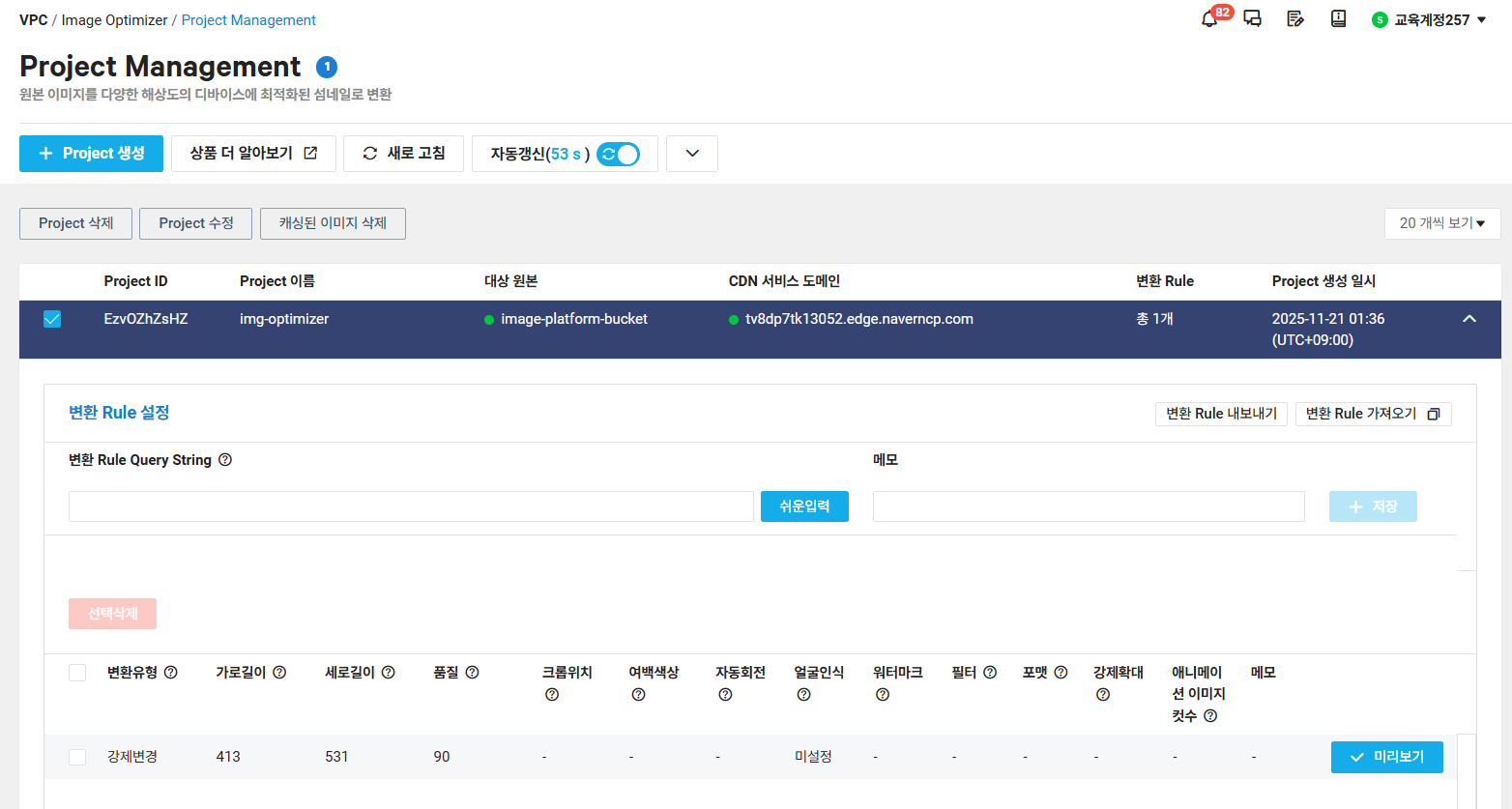Show help for 변환유형 column
This screenshot has height=809, width=1512.
(x=171, y=673)
